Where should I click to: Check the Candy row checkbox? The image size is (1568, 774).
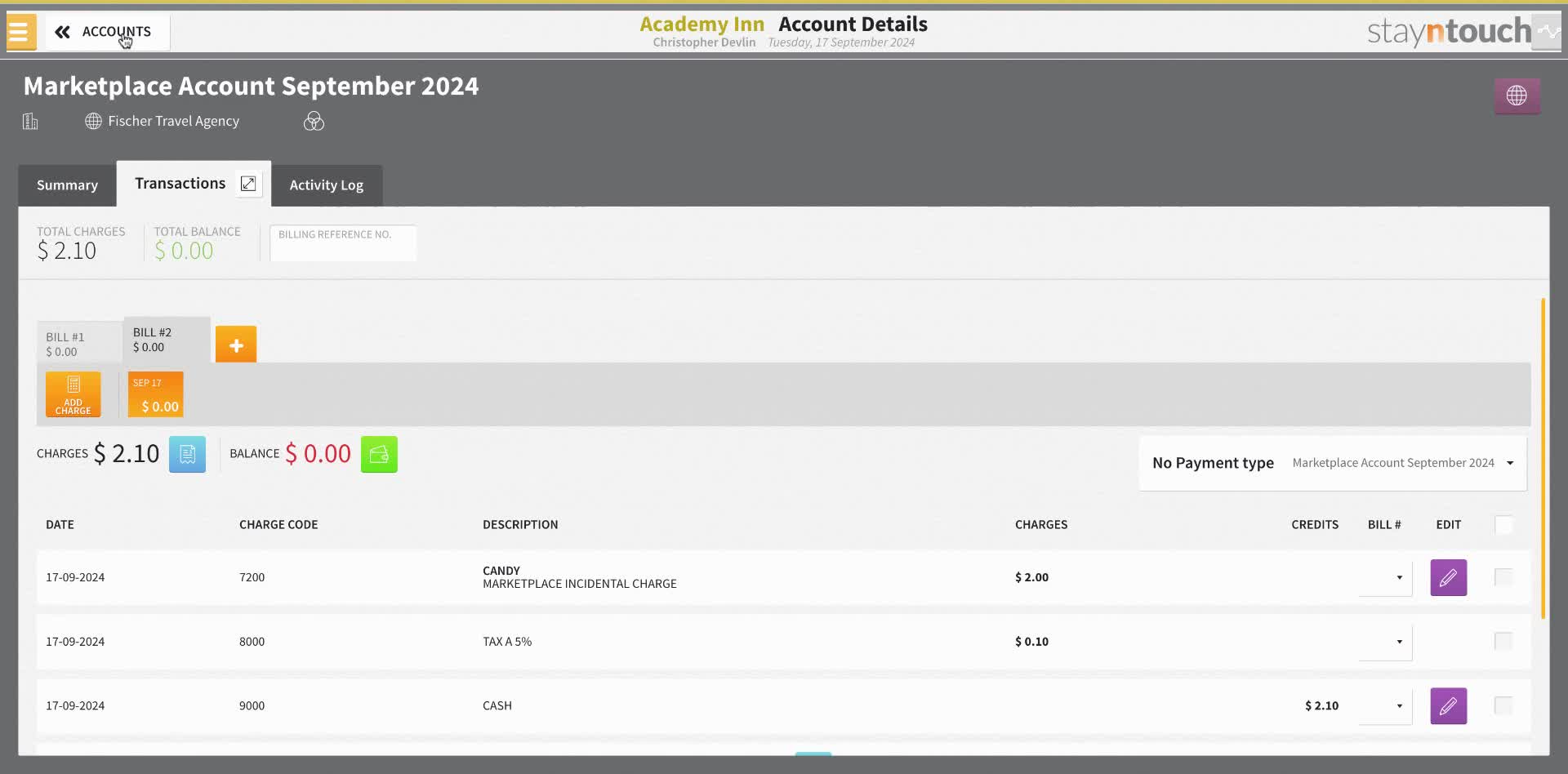(x=1503, y=577)
